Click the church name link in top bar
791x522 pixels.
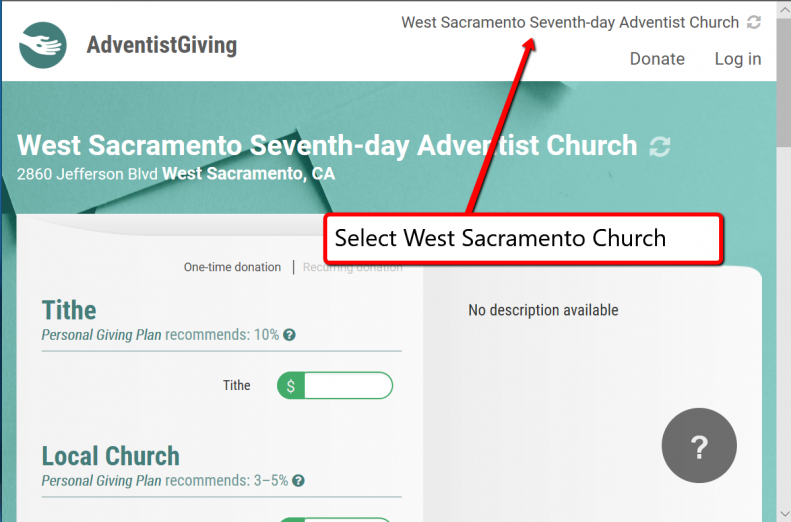570,22
